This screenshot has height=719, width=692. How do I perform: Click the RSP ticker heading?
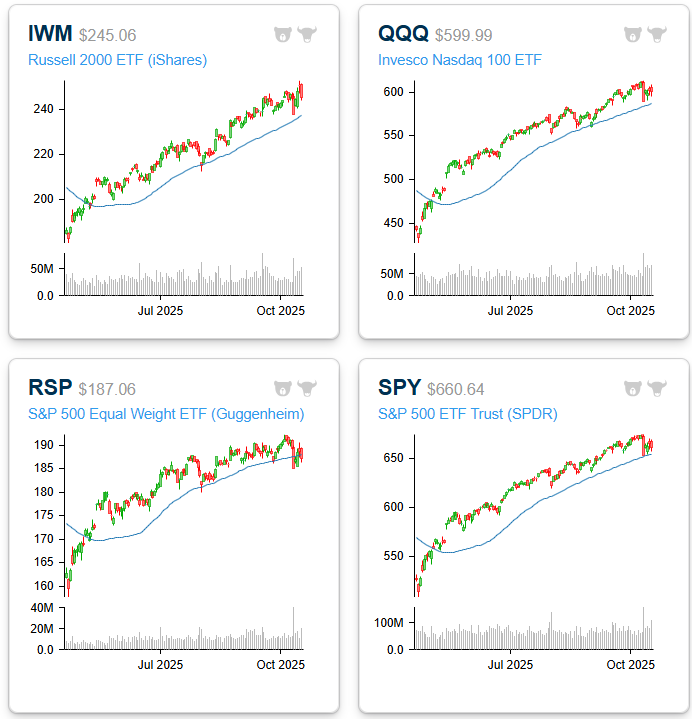[x=49, y=388]
